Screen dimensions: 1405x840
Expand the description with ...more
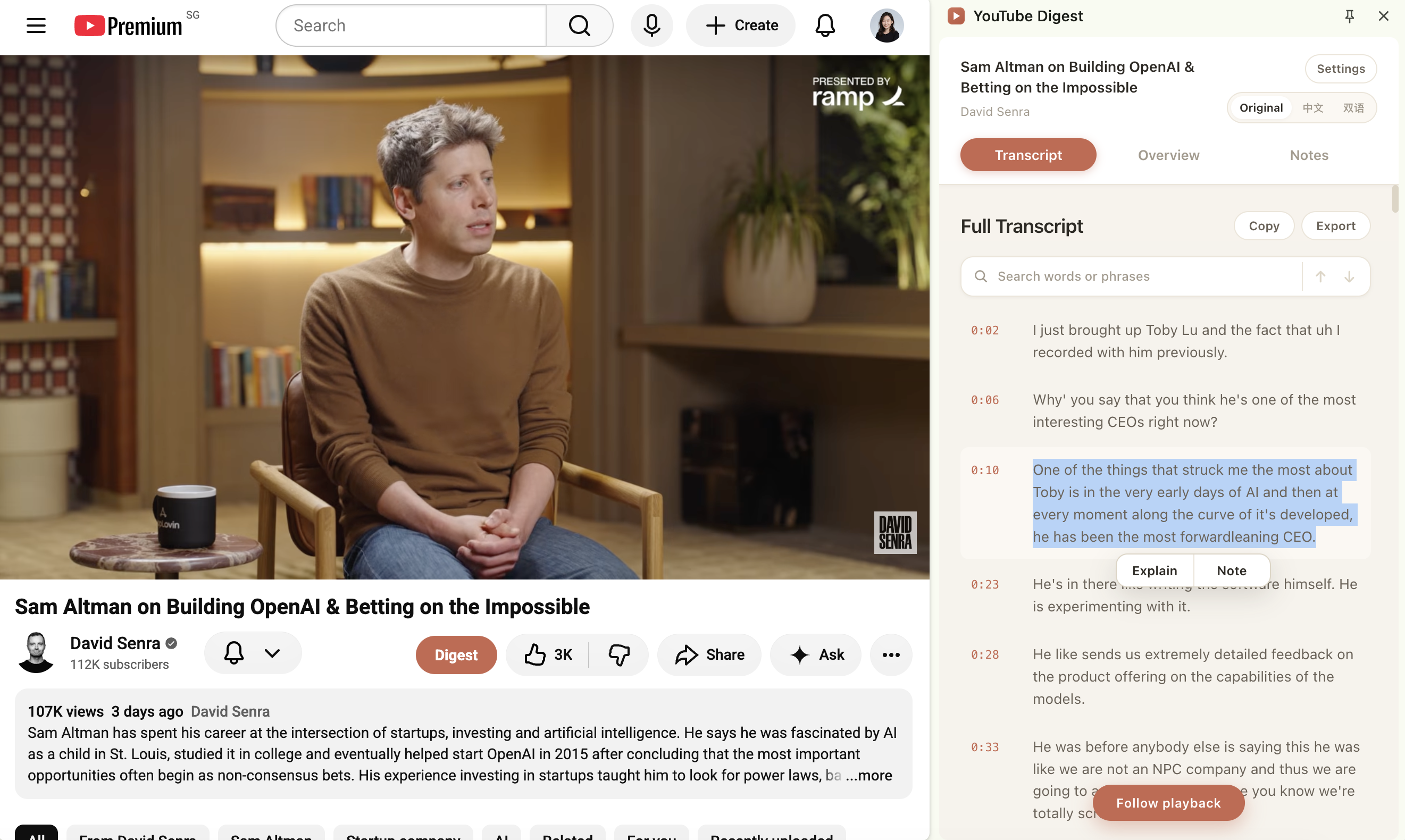[x=869, y=776]
